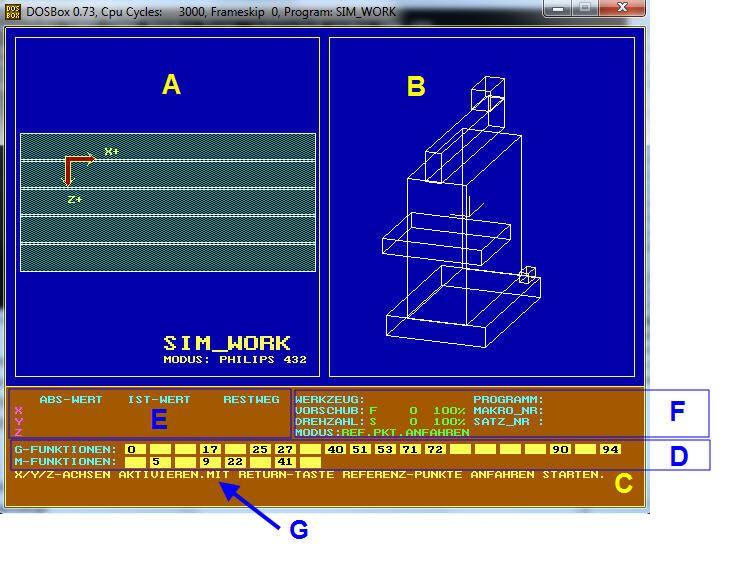Image resolution: width=729 pixels, height=571 pixels.
Task: Click the DOSBox icon in title bar
Action: tap(12, 11)
